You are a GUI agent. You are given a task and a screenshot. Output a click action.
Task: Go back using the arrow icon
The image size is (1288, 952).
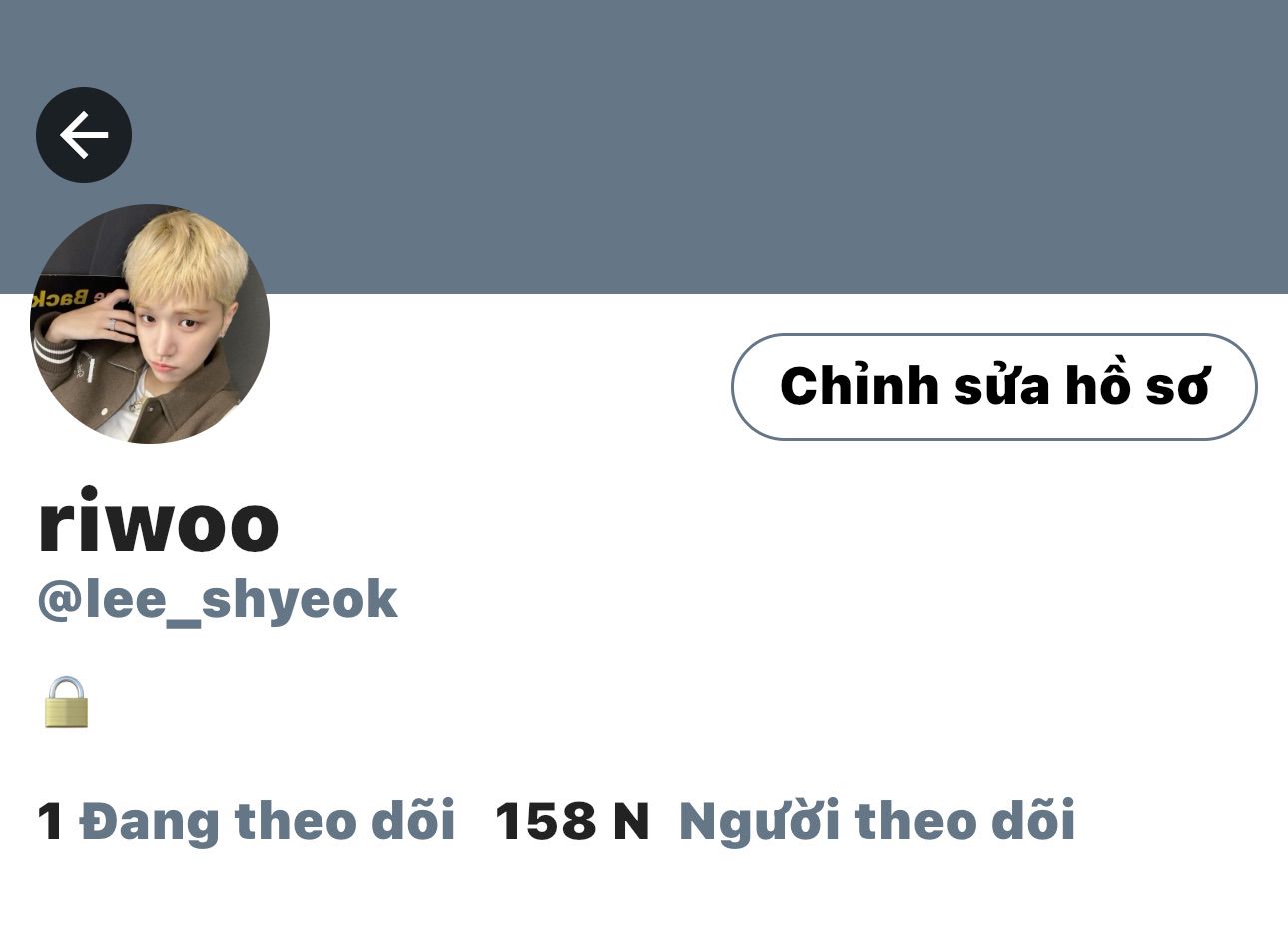tap(84, 135)
